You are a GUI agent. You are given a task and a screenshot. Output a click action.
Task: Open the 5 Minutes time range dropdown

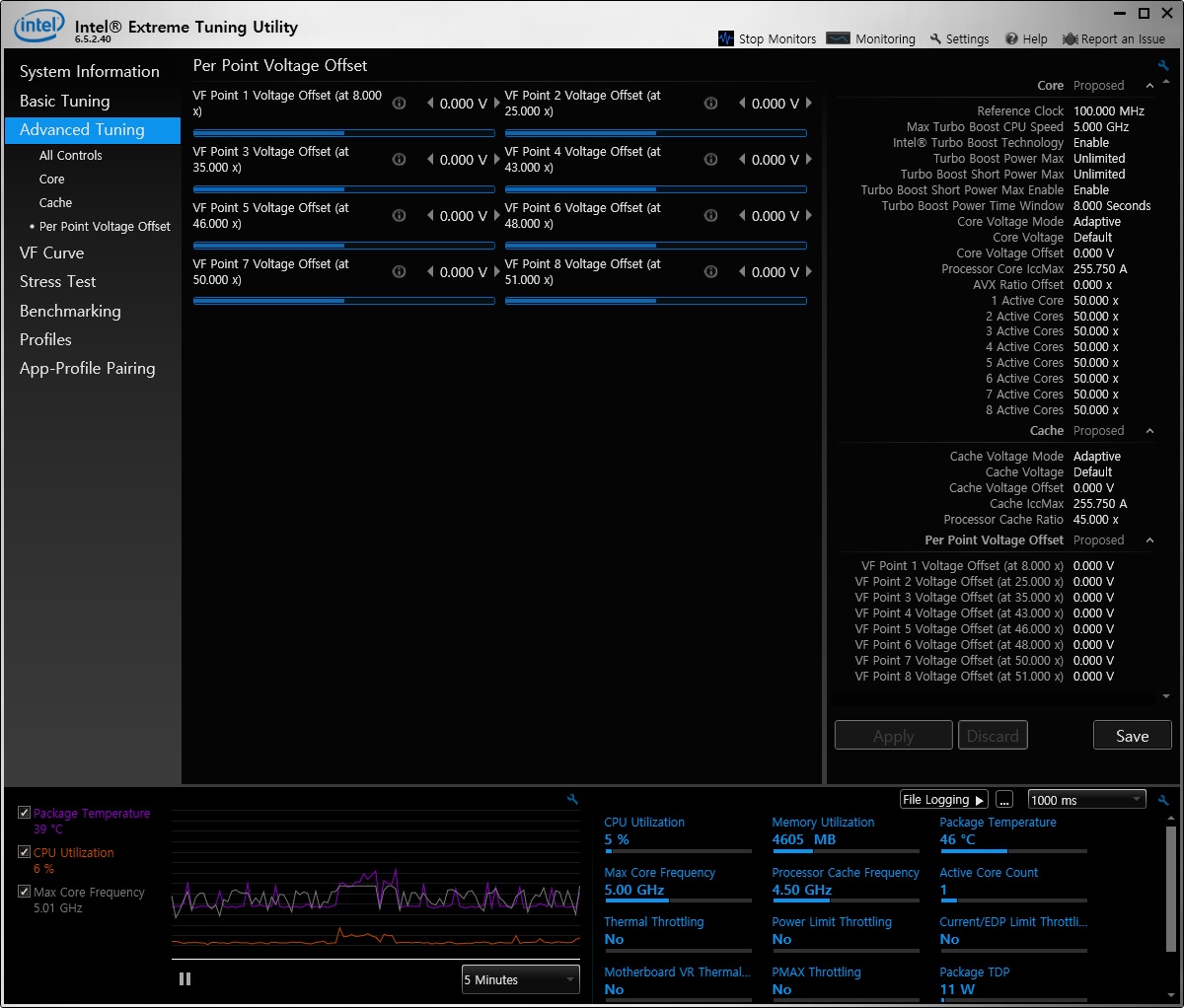(521, 979)
